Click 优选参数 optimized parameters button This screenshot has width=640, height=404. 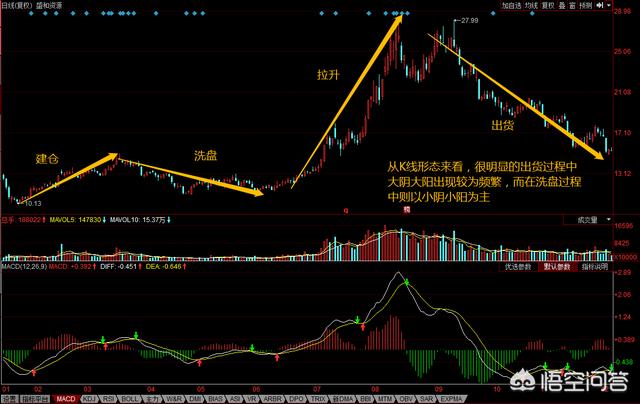click(x=518, y=267)
